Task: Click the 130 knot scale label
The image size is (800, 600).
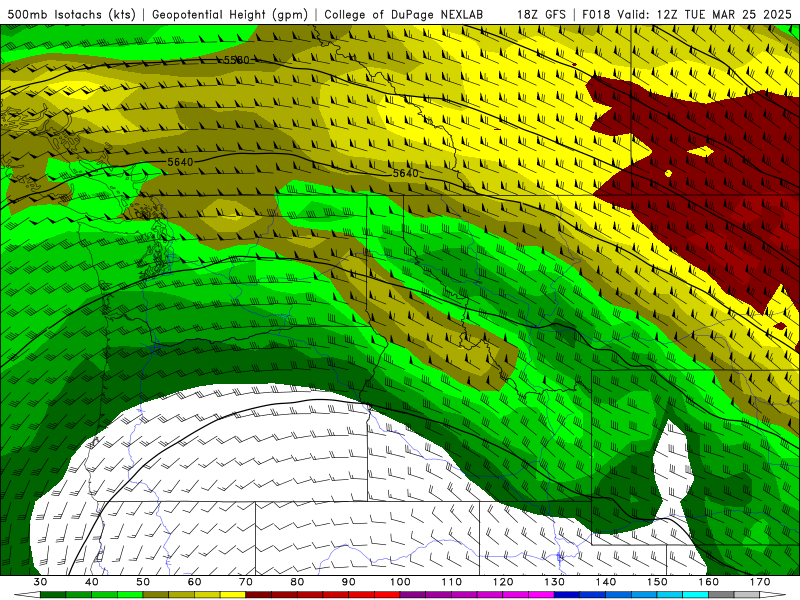Action: click(554, 582)
